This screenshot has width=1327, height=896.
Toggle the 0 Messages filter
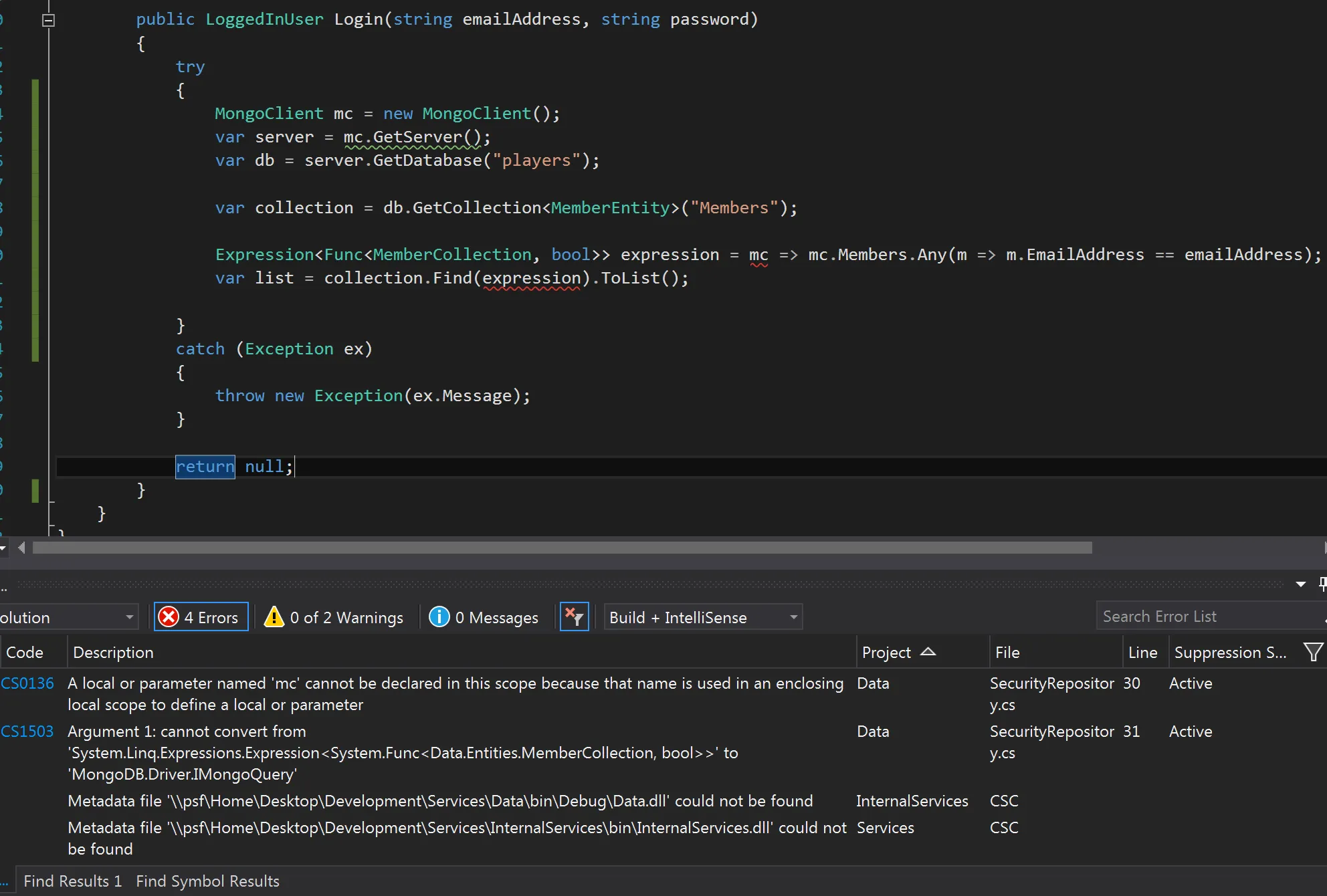(484, 617)
